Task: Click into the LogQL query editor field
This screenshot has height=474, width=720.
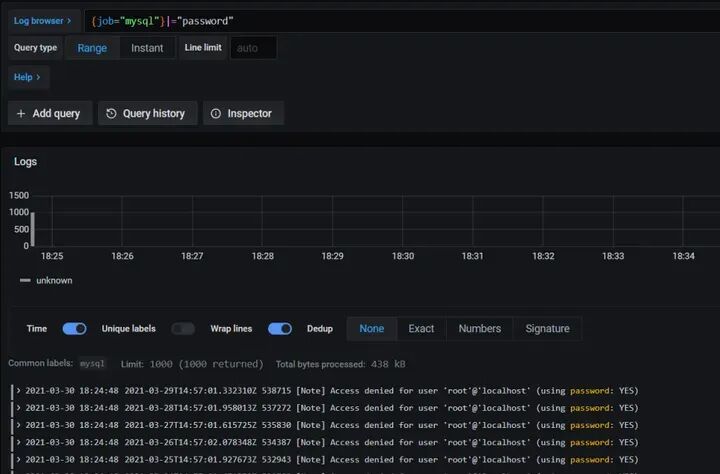Action: (402, 21)
